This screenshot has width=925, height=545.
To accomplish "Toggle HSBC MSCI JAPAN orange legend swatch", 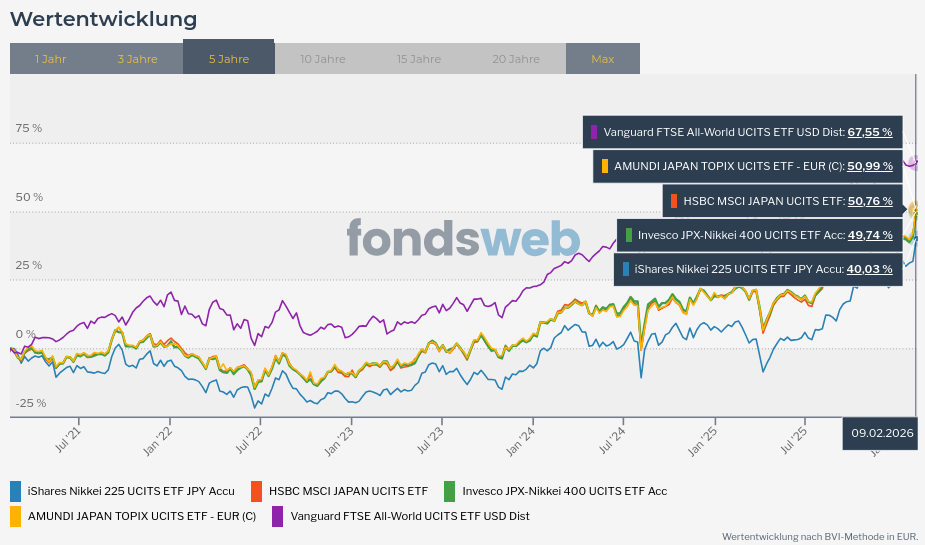I will point(256,491).
